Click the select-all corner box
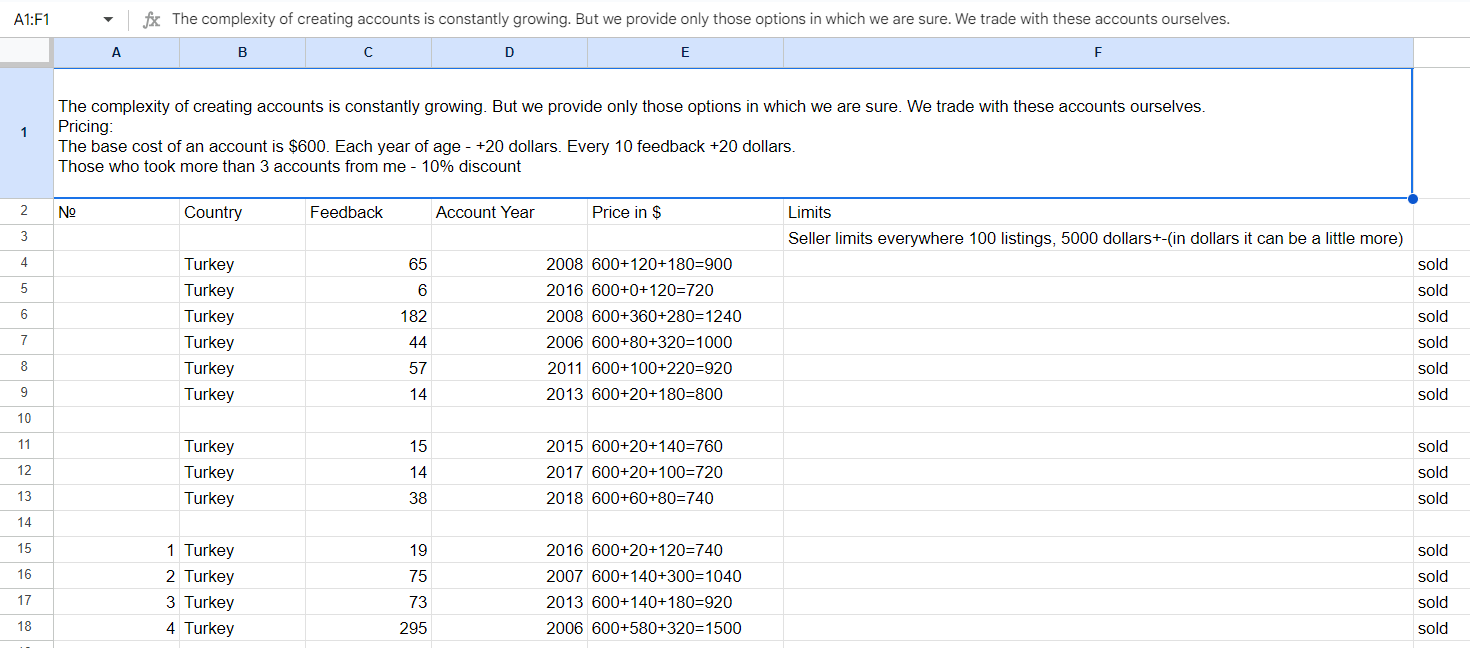Image resolution: width=1470 pixels, height=648 pixels. [25, 53]
